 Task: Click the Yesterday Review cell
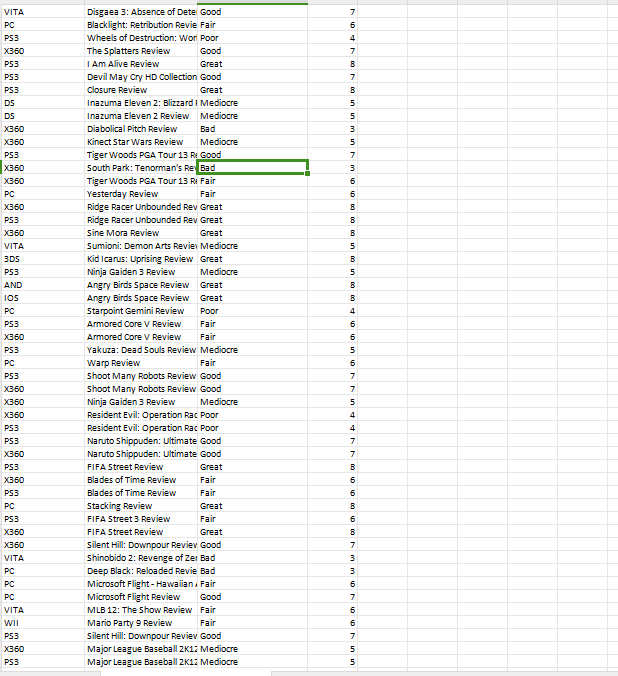pyautogui.click(x=141, y=194)
